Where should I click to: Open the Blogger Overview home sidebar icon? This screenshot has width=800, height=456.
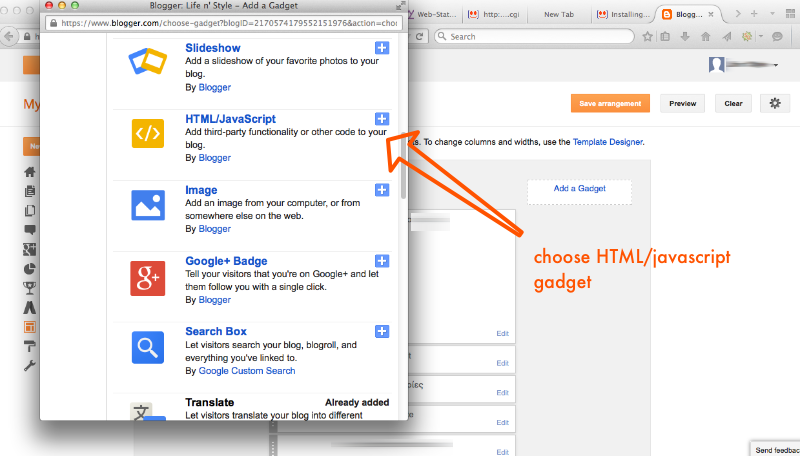[30, 172]
